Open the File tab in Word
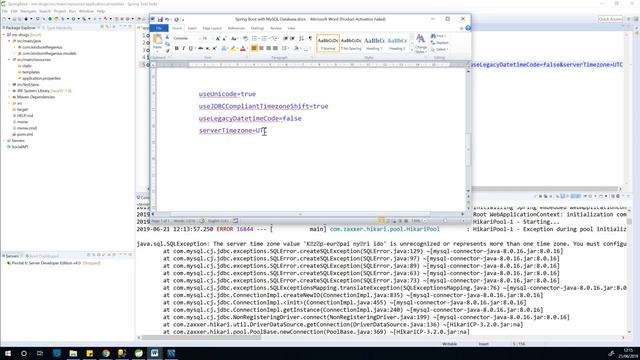The image size is (640, 360). (x=159, y=28)
